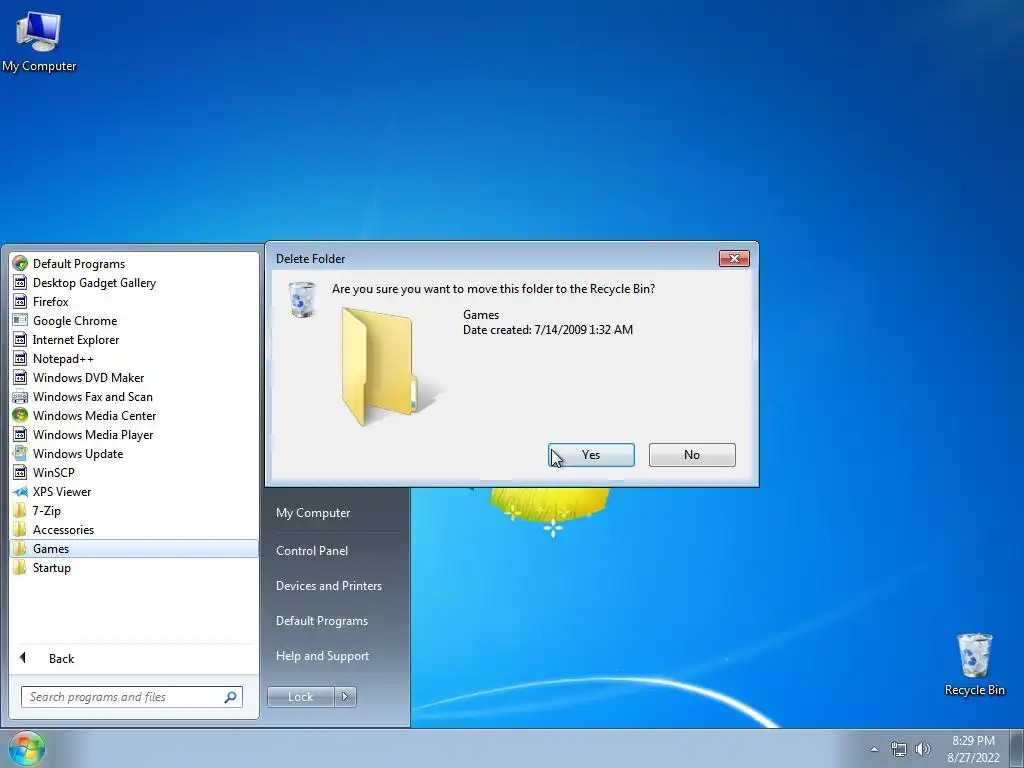Screen dimensions: 1024x768
Task: Click the "Accessories" folder label
Action: click(63, 530)
